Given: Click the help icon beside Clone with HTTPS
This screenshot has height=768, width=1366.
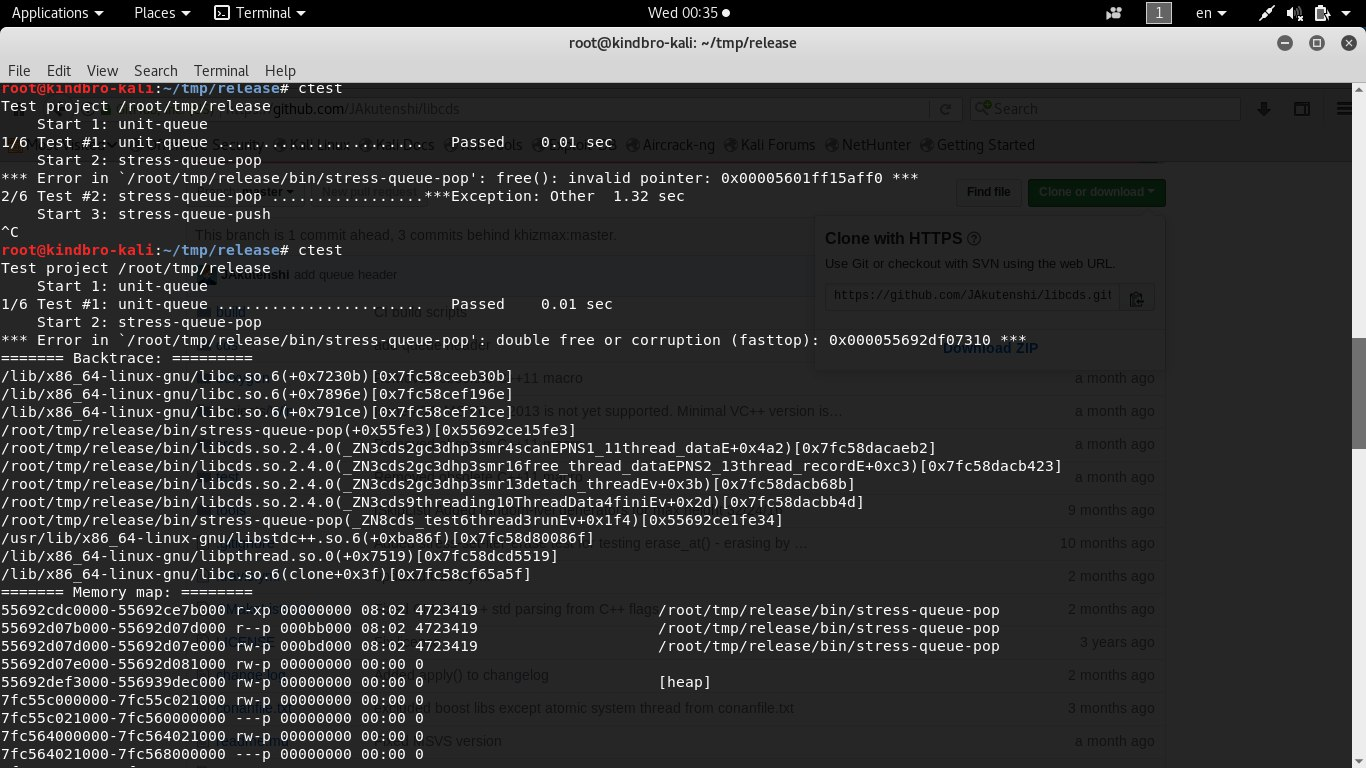Looking at the screenshot, I should coord(974,239).
